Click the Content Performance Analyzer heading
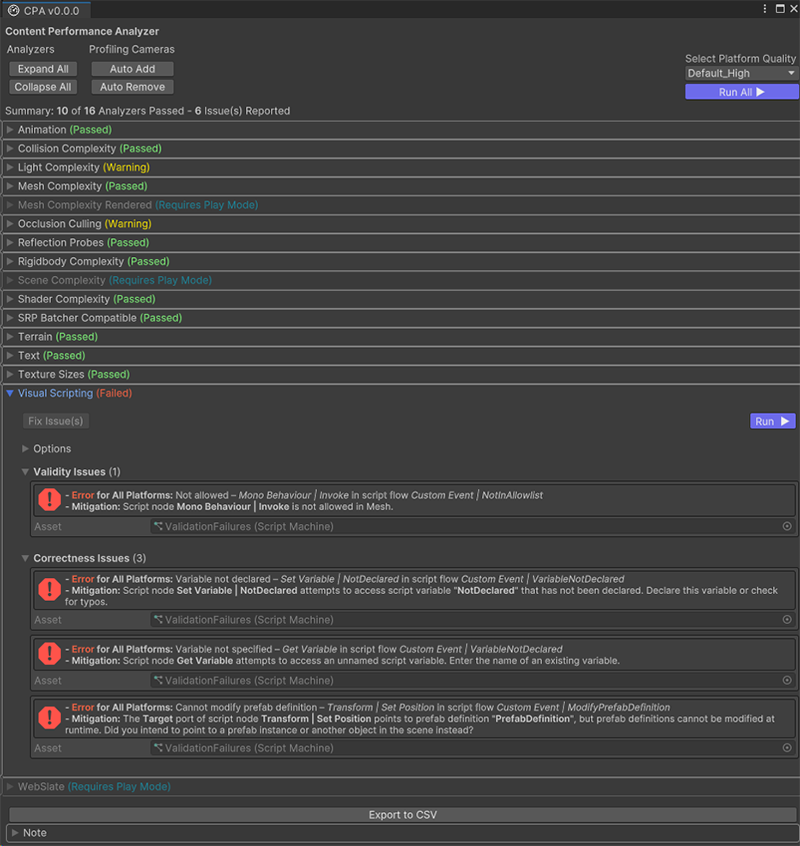The image size is (800, 846). (82, 31)
